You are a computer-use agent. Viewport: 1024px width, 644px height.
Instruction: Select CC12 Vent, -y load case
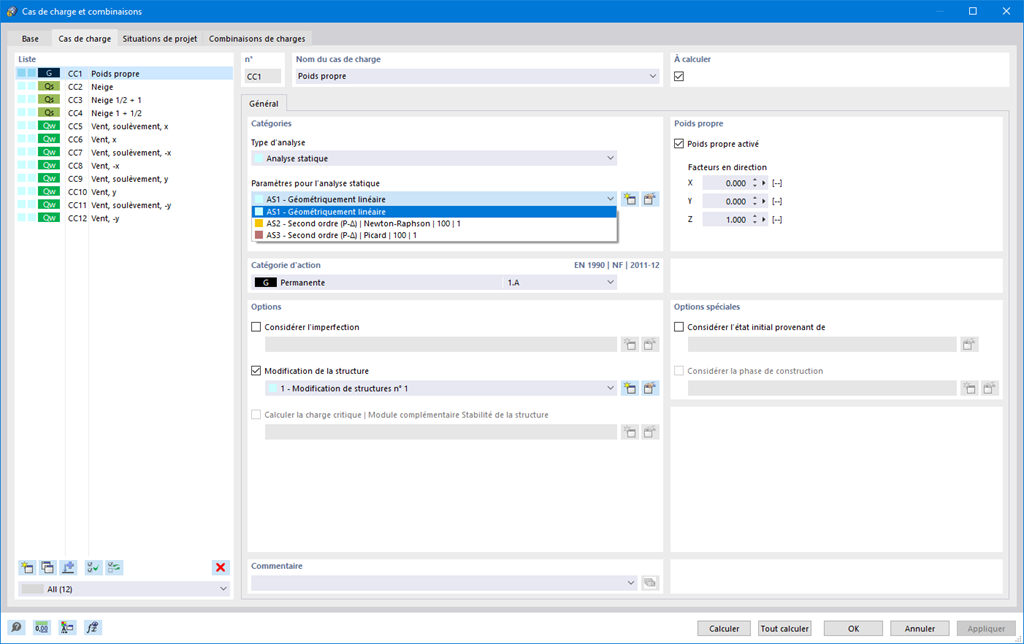tap(124, 218)
